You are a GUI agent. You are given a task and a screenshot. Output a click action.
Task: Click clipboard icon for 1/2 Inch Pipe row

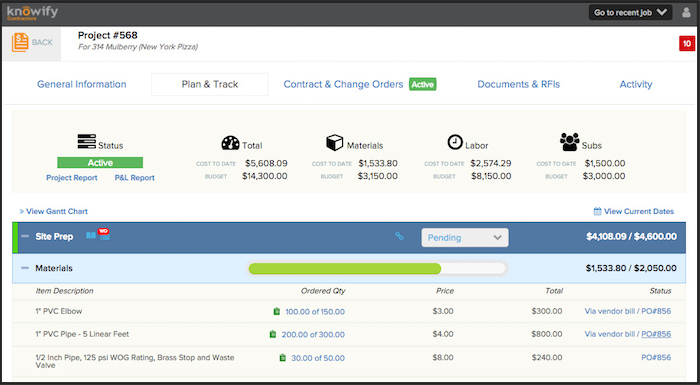tap(282, 358)
